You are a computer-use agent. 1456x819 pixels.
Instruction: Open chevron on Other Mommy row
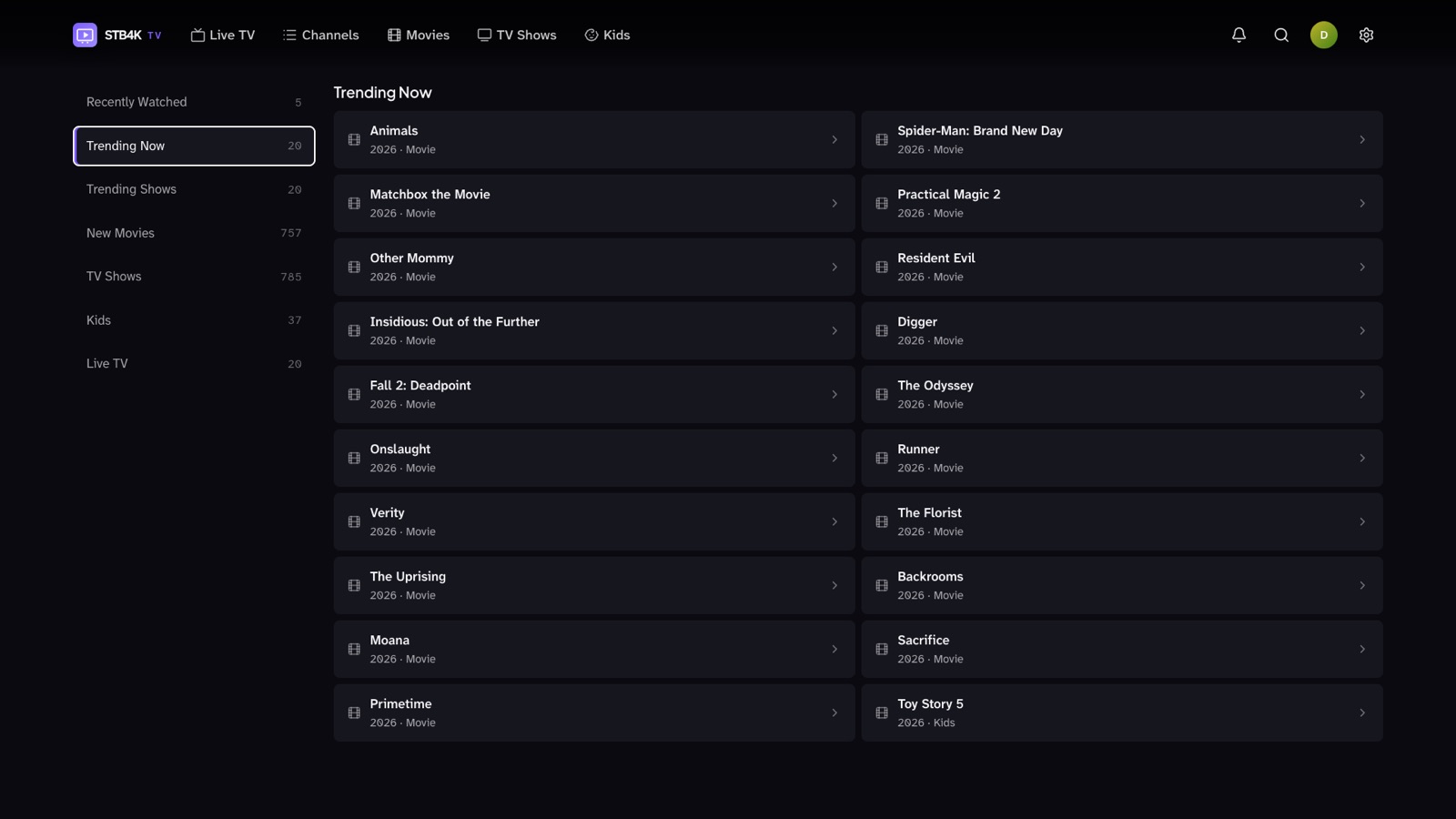pos(834,268)
